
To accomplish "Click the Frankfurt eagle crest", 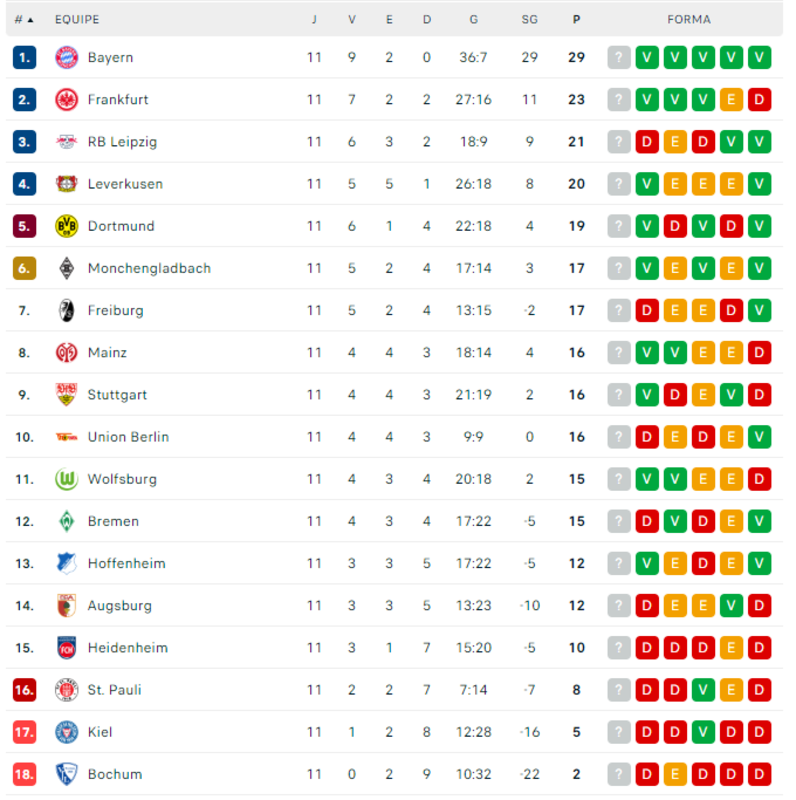I will (x=66, y=99).
